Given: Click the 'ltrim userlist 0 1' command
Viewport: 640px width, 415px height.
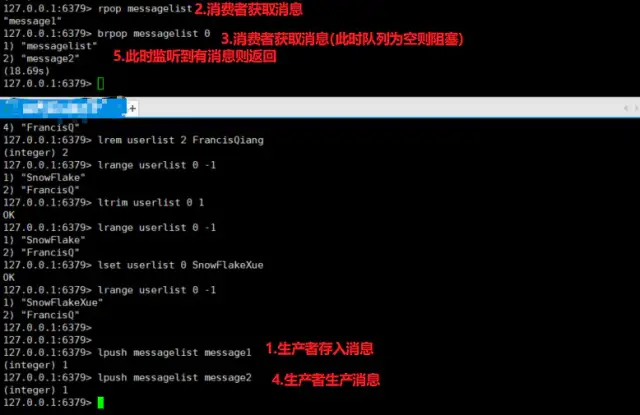Looking at the screenshot, I should pos(151,202).
